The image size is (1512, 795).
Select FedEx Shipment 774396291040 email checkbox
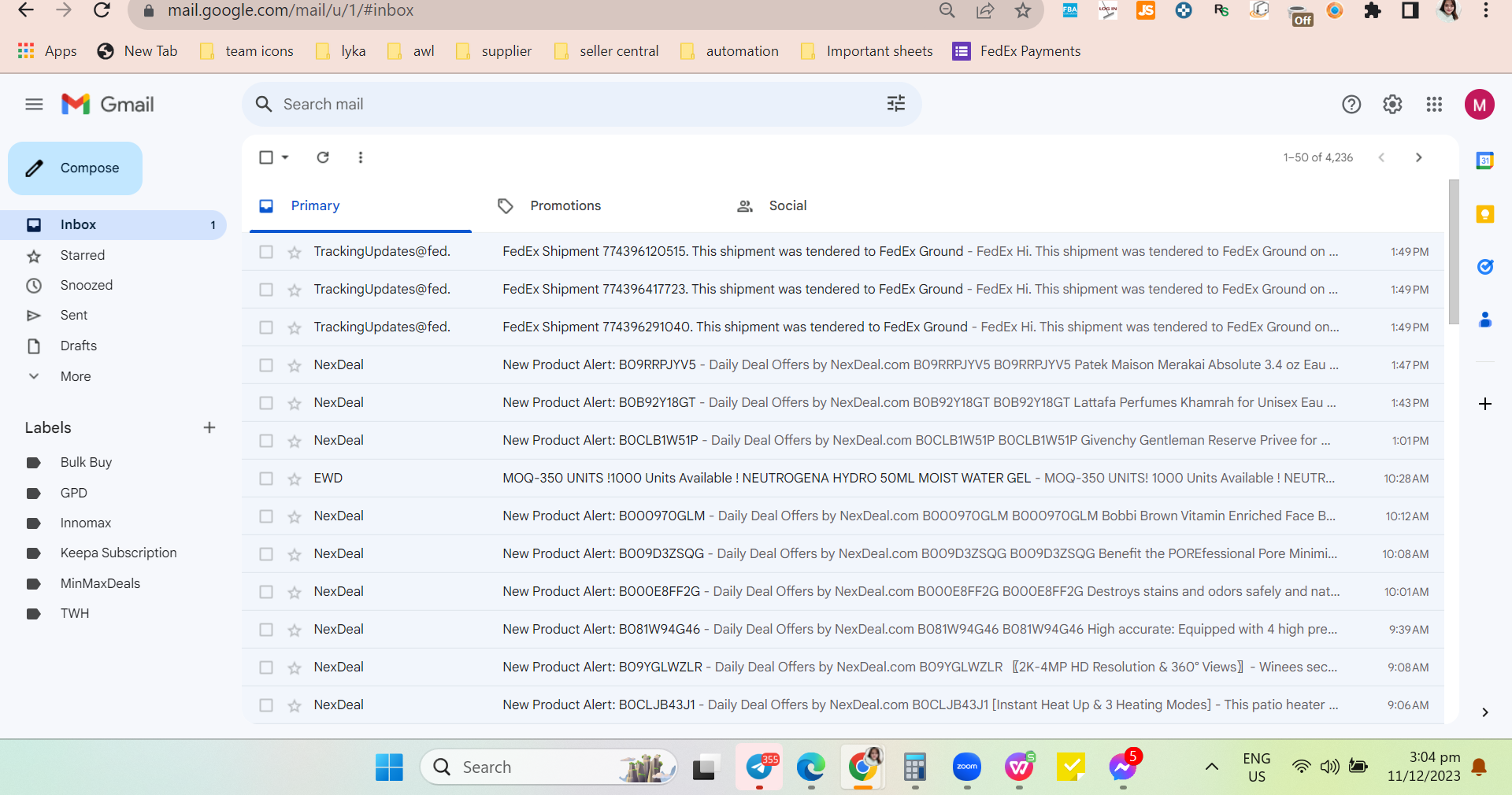[x=266, y=327]
